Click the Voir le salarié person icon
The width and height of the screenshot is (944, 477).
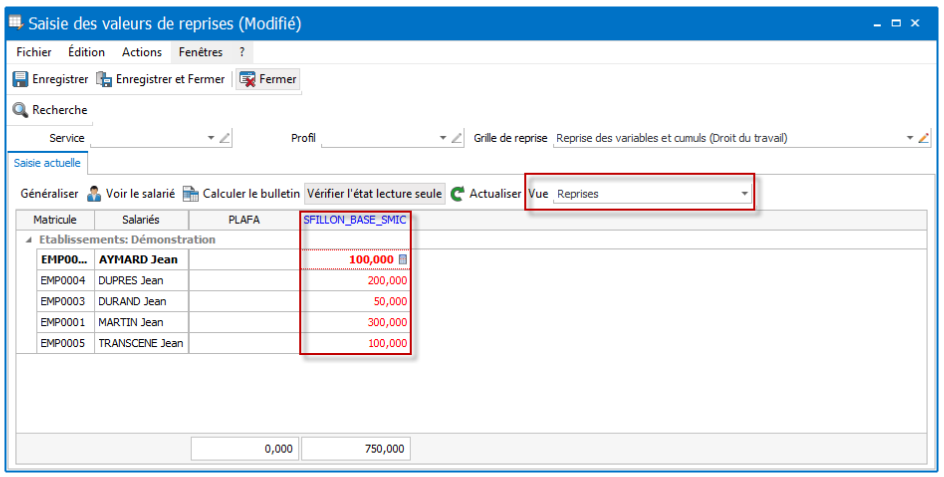[x=94, y=194]
